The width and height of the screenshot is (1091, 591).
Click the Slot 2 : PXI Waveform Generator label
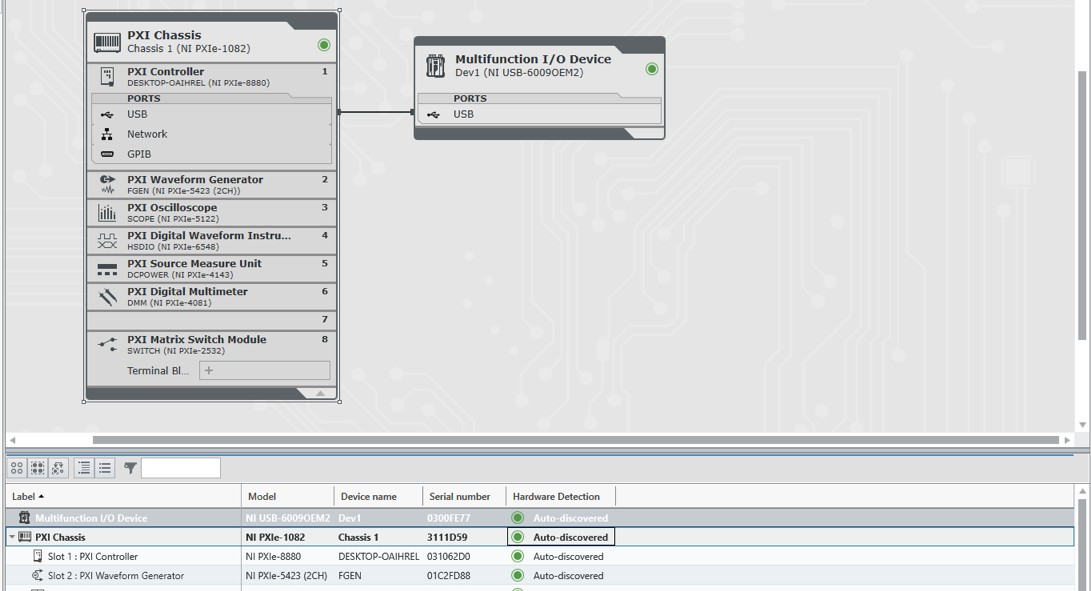(116, 576)
